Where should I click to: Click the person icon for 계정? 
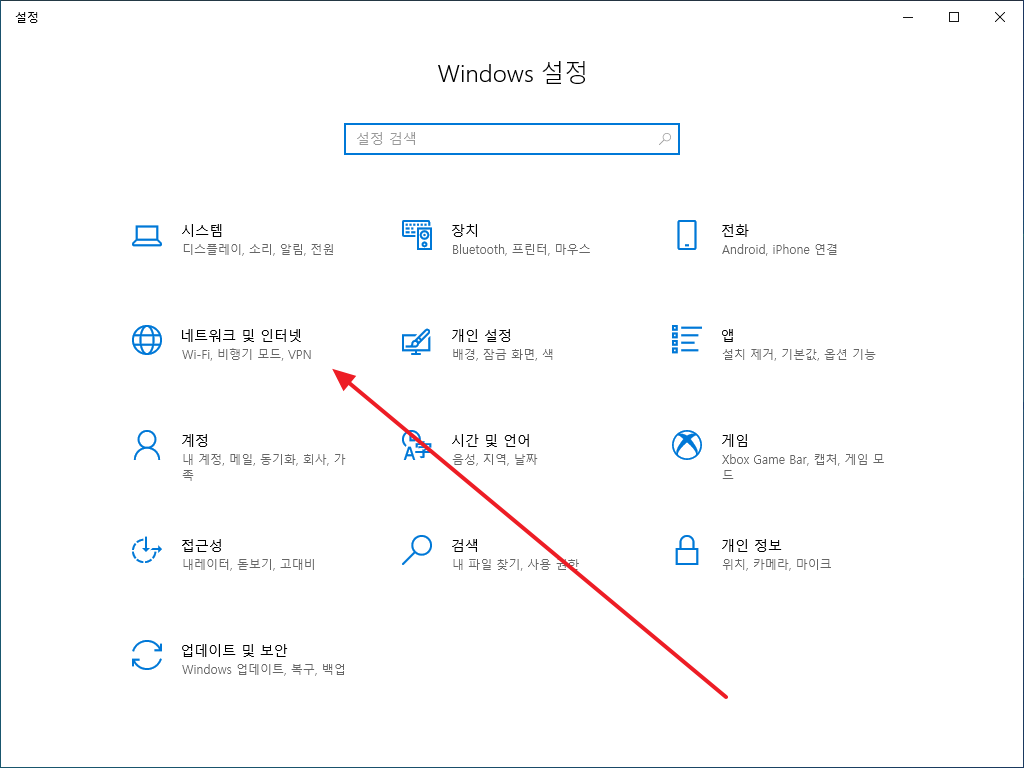147,445
